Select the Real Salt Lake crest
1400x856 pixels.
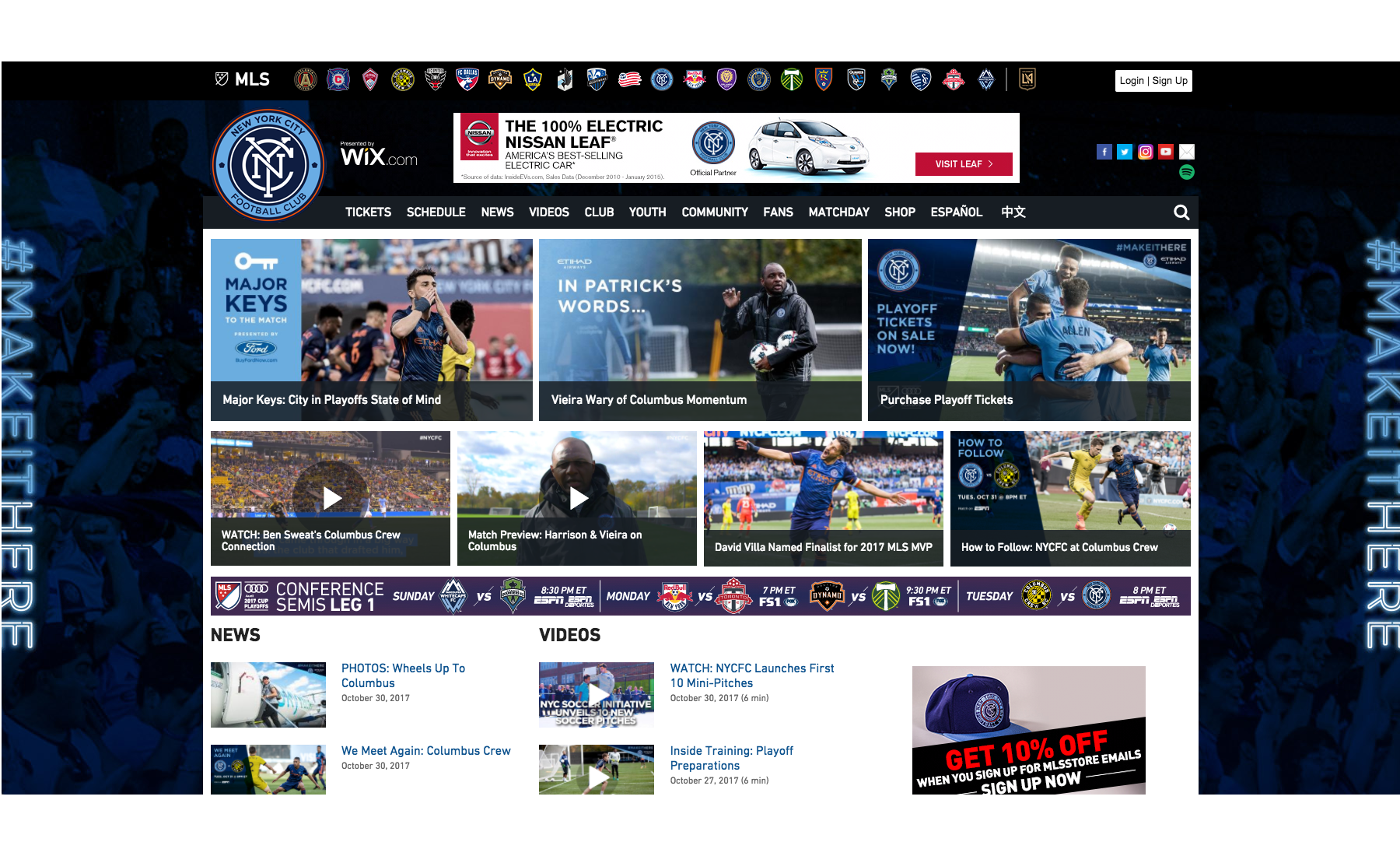[824, 79]
